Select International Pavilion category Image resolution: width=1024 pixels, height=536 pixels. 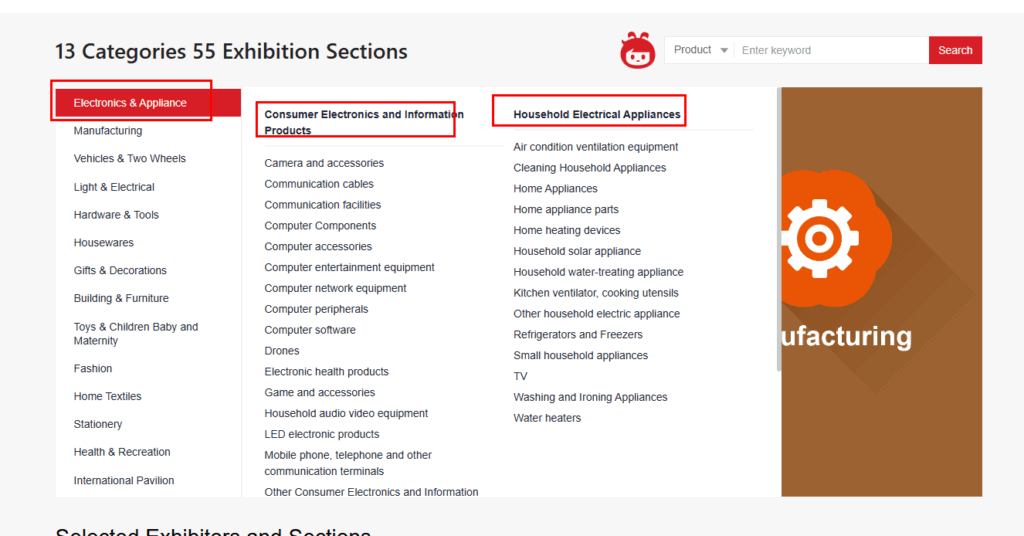point(123,481)
